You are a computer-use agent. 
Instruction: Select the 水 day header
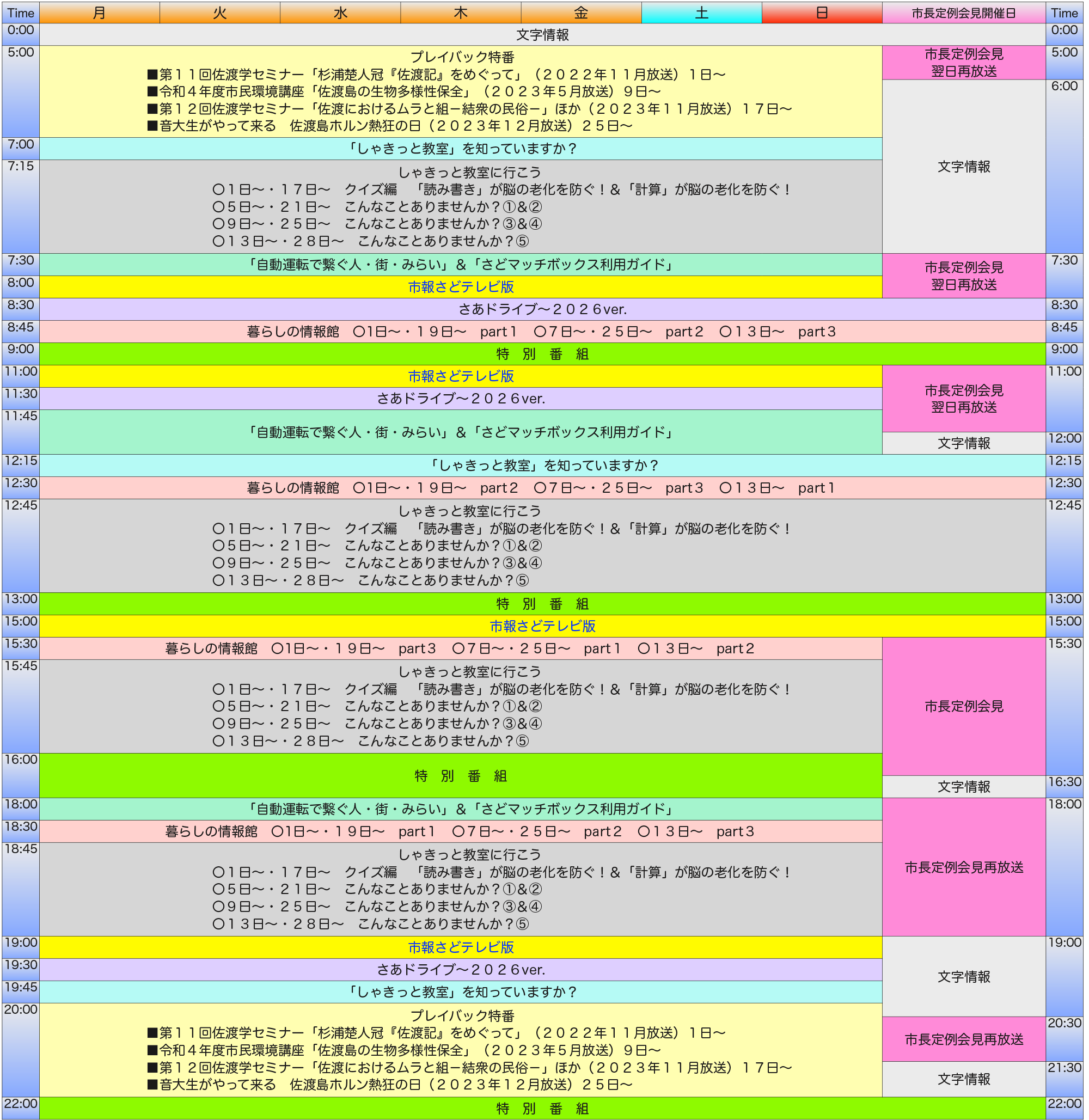[340, 13]
